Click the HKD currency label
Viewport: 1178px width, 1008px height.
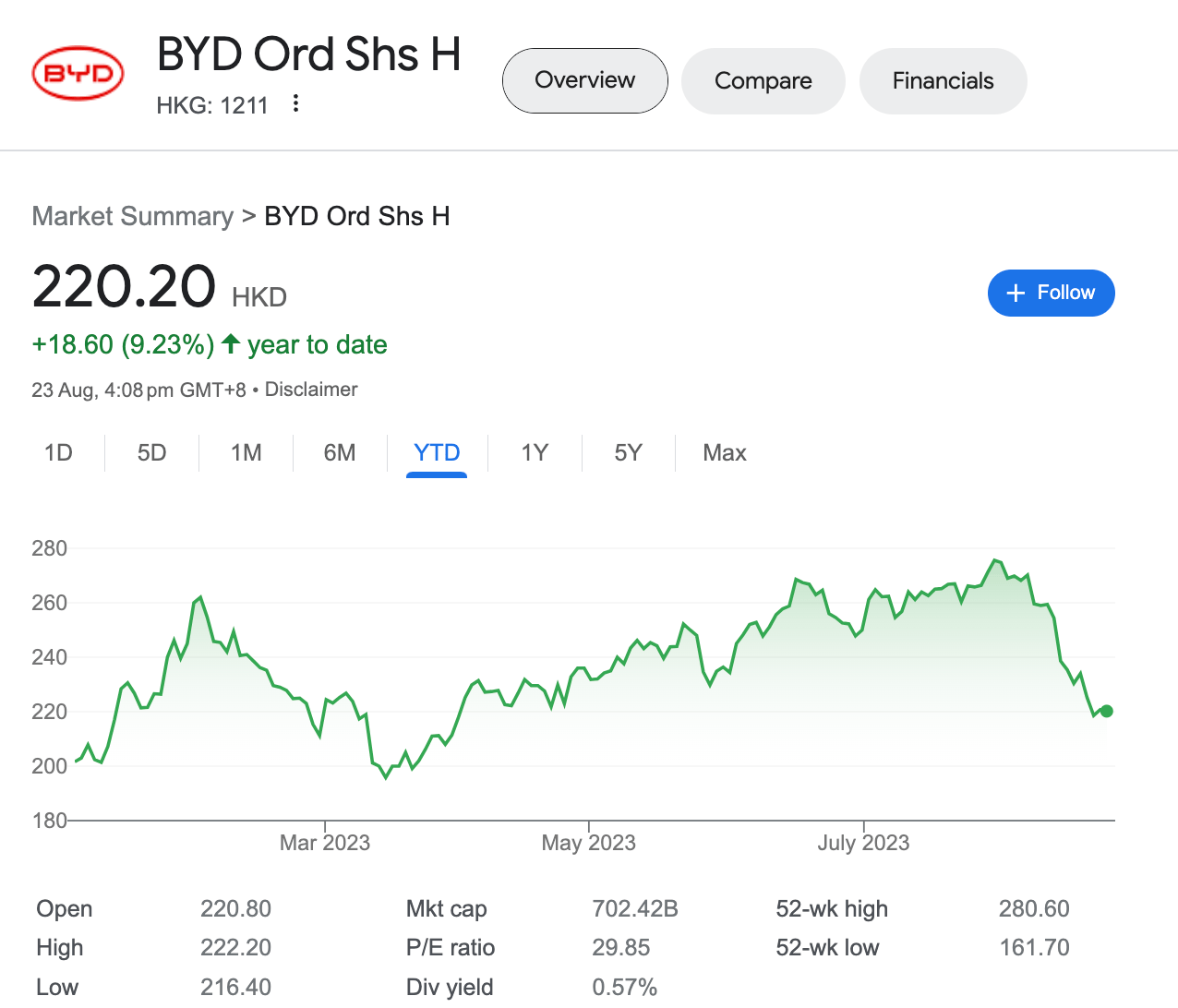259,297
